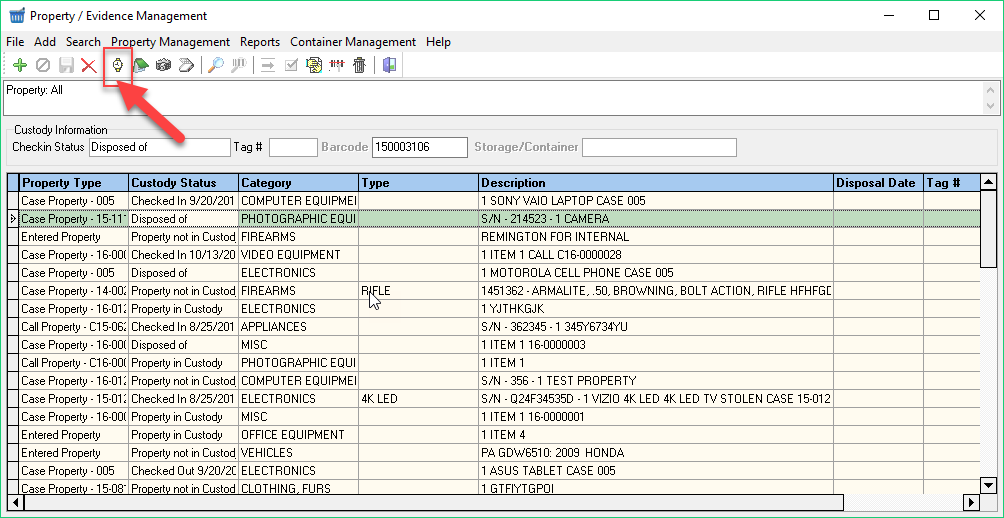Click the horizontal scrollbar right arrow
This screenshot has height=518, width=1004.
970,501
